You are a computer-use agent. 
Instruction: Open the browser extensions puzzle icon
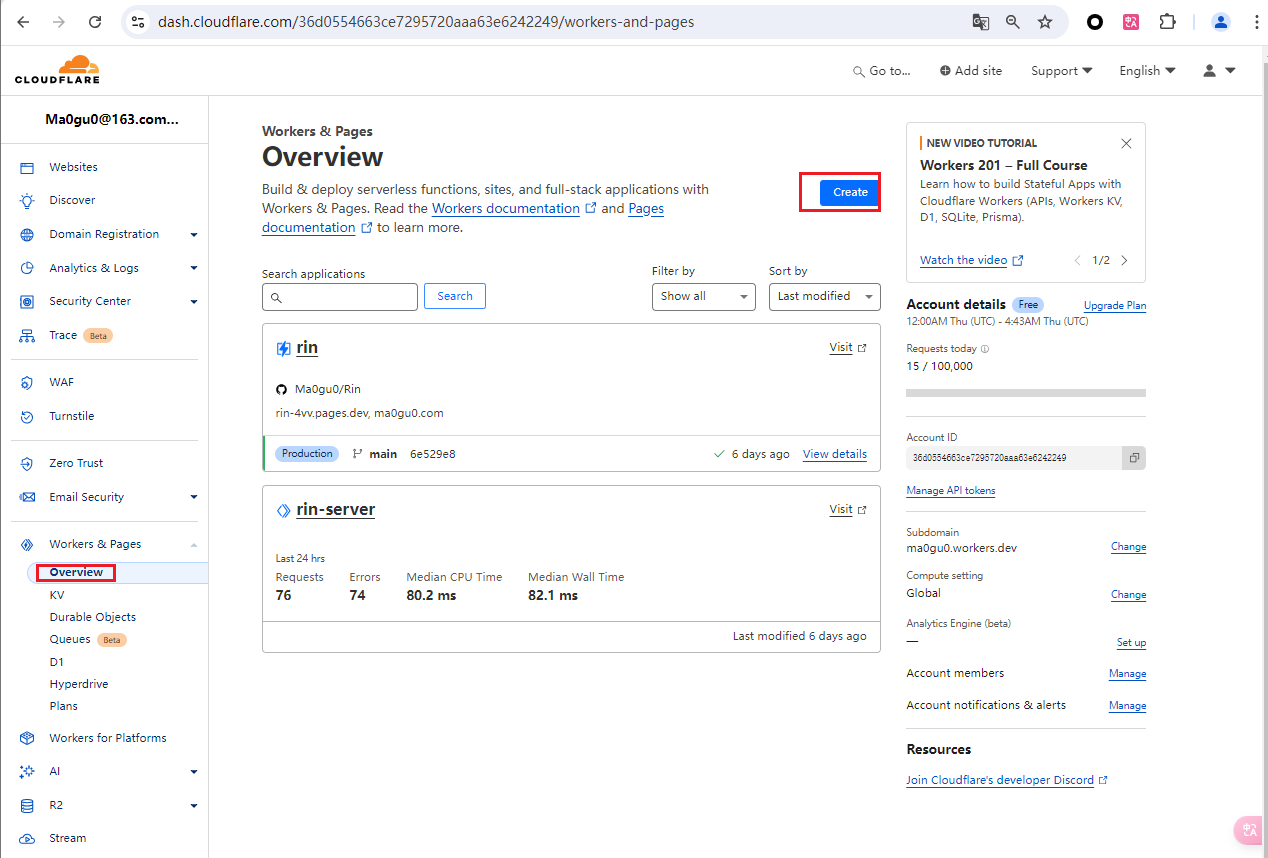tap(1167, 22)
